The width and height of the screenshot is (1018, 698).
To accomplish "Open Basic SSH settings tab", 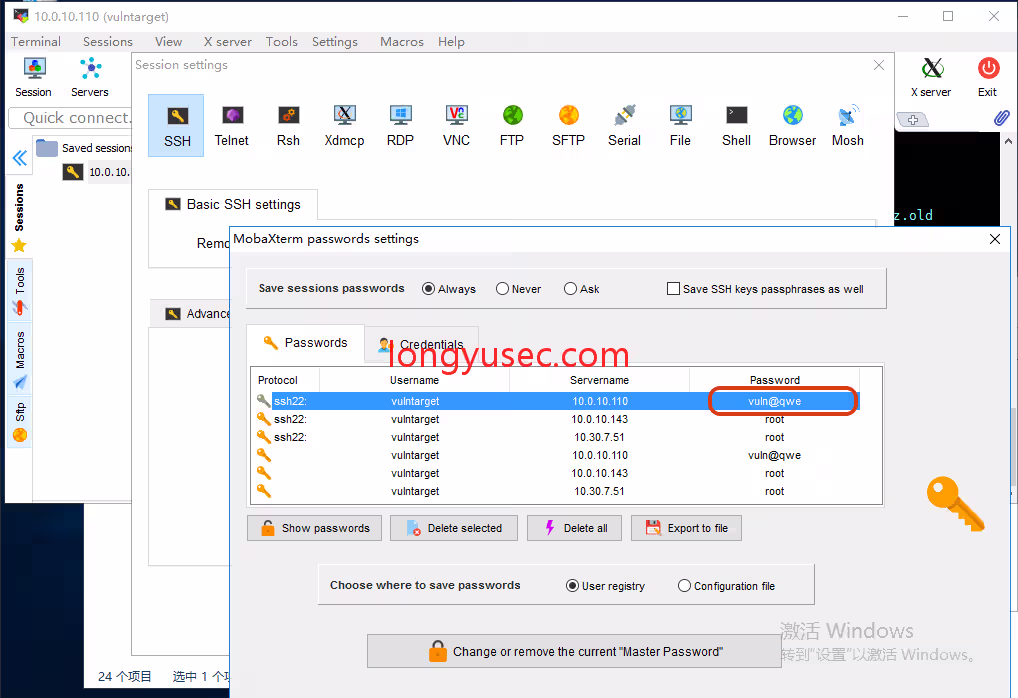I will (x=233, y=205).
